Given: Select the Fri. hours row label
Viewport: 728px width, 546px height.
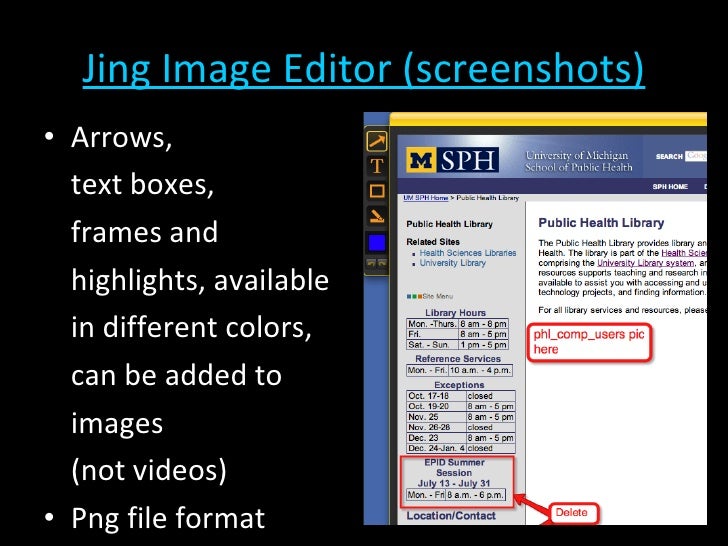Looking at the screenshot, I should [433, 334].
